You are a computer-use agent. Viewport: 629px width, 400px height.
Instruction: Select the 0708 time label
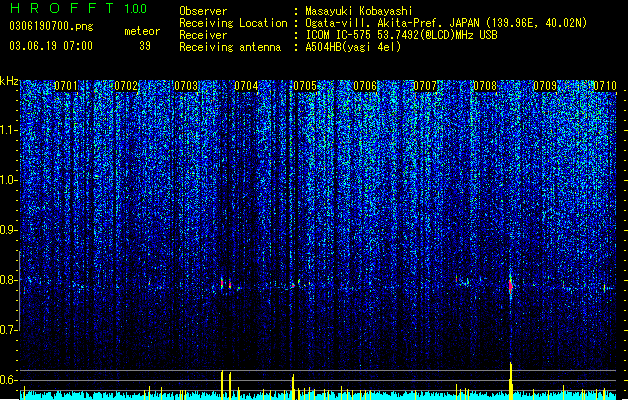click(x=485, y=86)
